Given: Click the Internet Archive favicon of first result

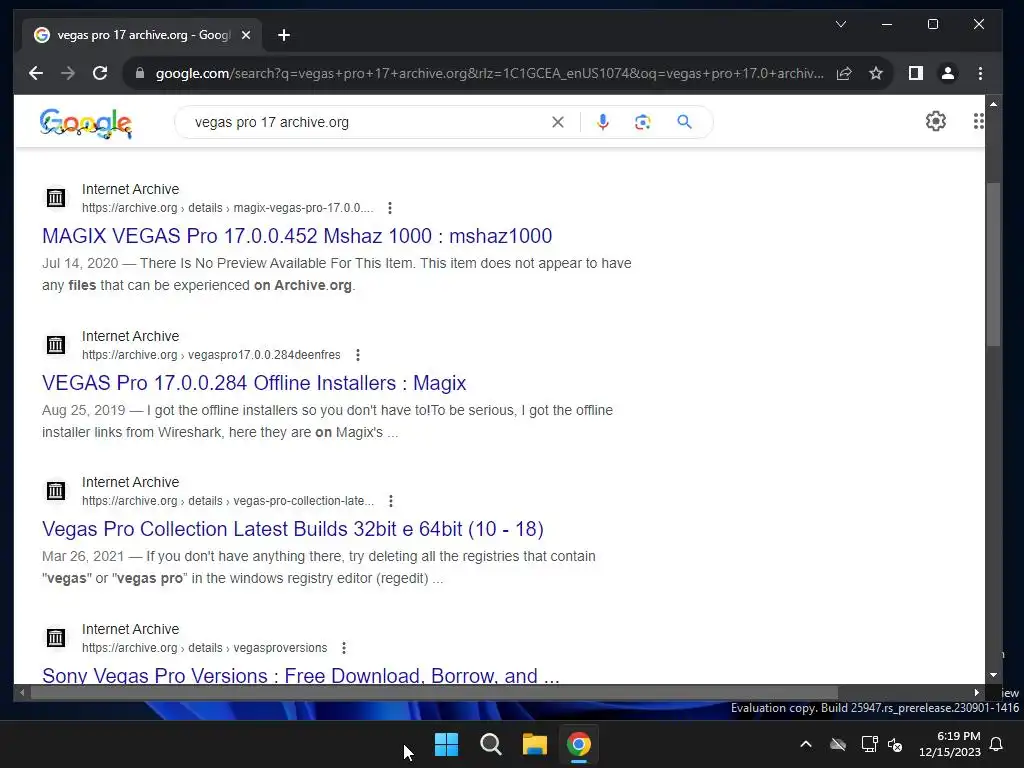Looking at the screenshot, I should tap(56, 198).
